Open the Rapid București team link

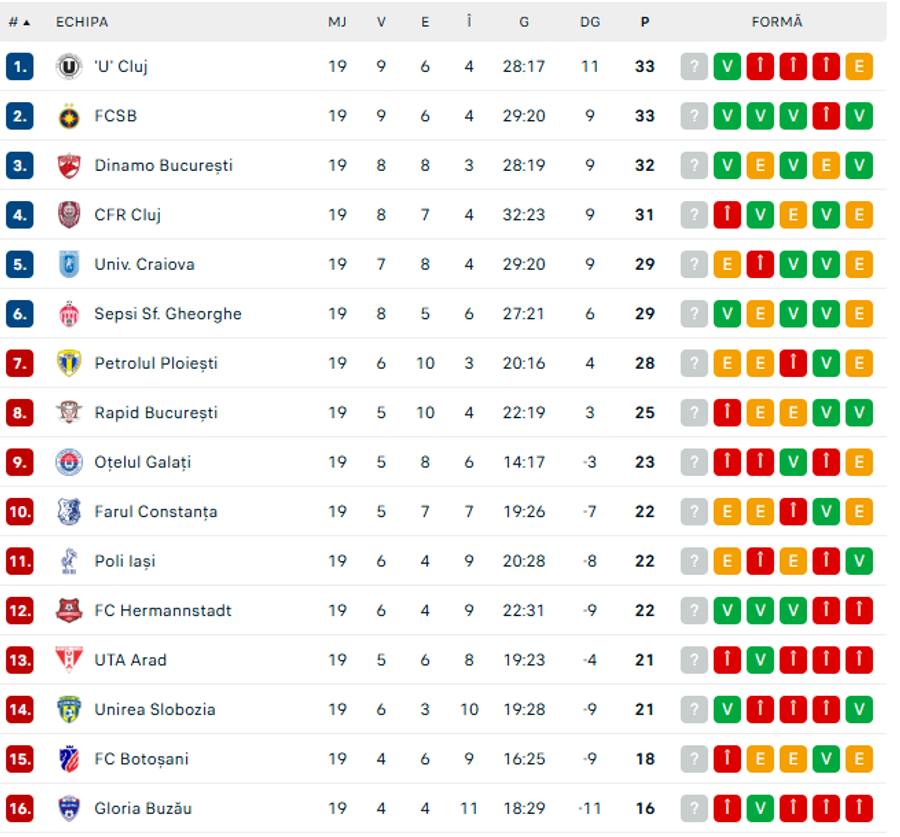(x=156, y=413)
